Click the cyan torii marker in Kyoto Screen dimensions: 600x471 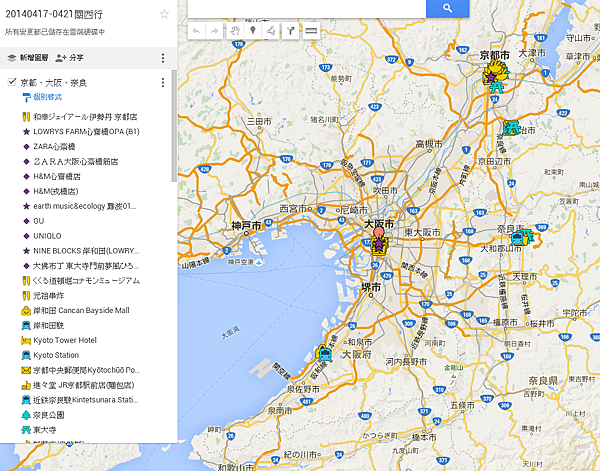click(497, 88)
